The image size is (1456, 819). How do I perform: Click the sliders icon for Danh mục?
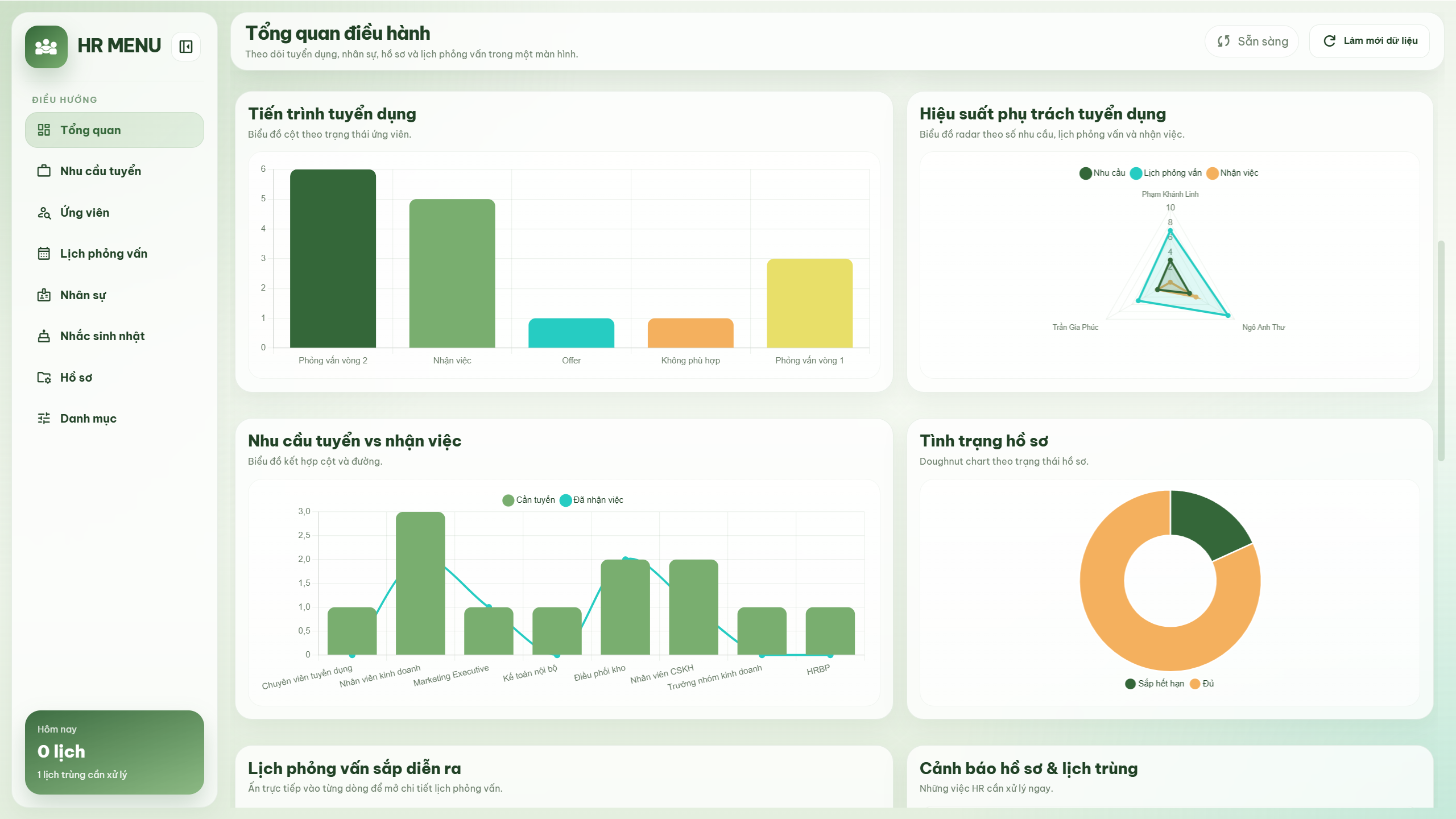(44, 419)
